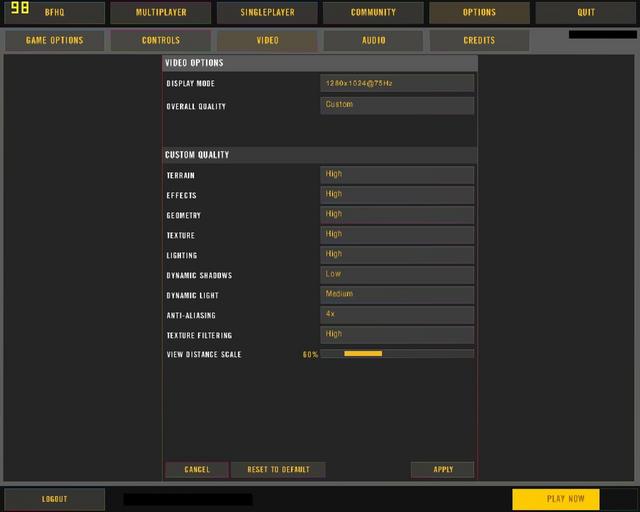640x512 pixels.
Task: Open the Texture Filtering dropdown
Action: pyautogui.click(x=397, y=335)
